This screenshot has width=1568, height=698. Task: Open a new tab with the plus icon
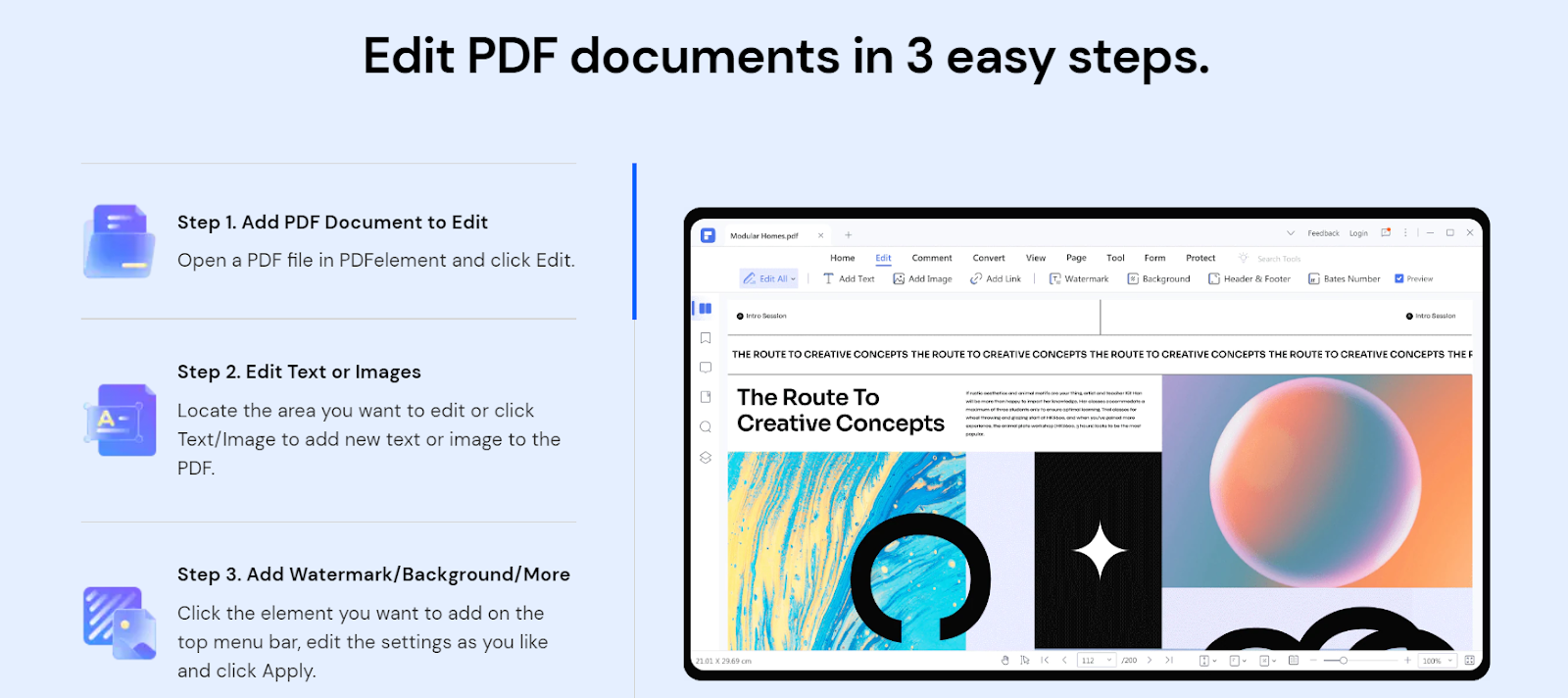(x=849, y=235)
